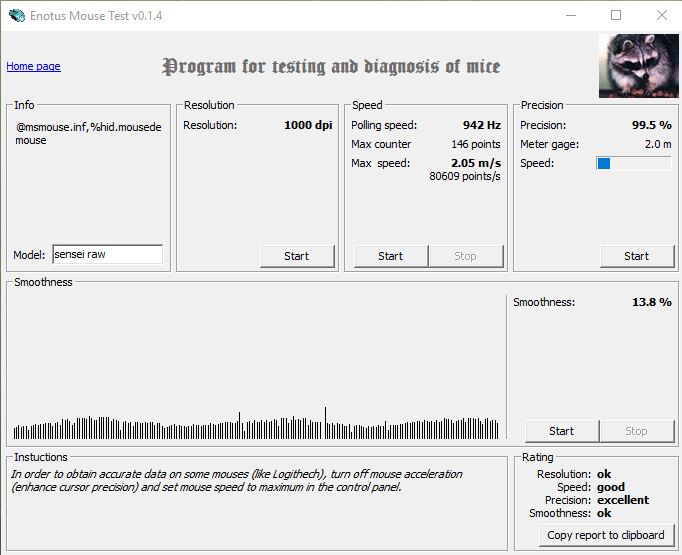Start the Precision test
682x555 pixels.
(637, 256)
